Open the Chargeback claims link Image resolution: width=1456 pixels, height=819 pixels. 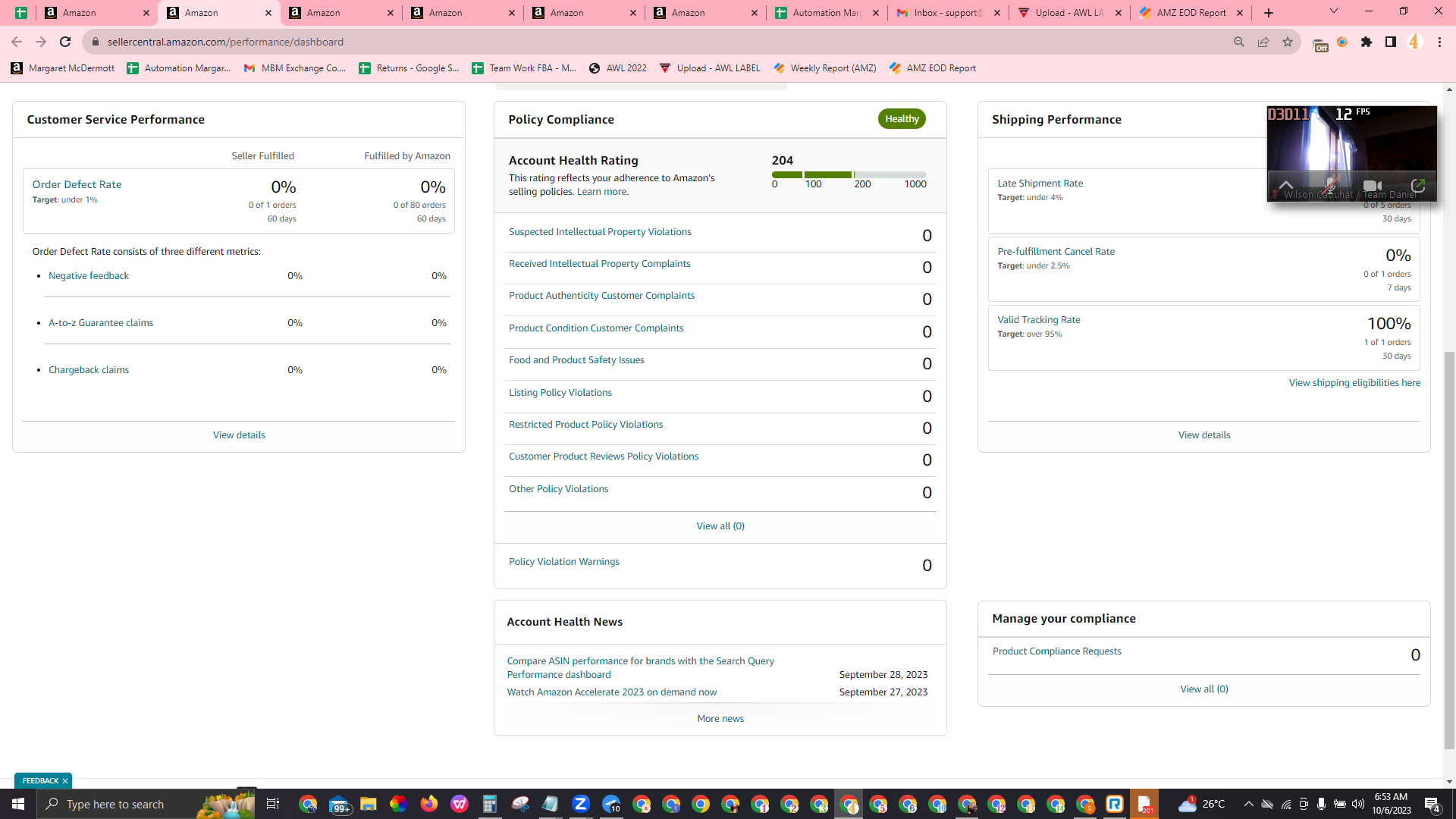coord(89,370)
